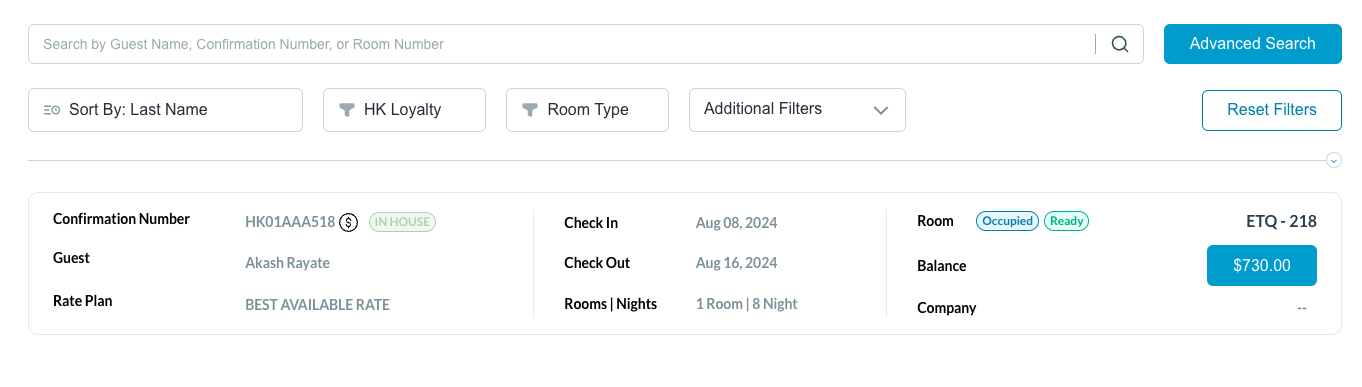This screenshot has width=1362, height=387.
Task: Click the funnel icon in Room Type filter
Action: (x=530, y=110)
